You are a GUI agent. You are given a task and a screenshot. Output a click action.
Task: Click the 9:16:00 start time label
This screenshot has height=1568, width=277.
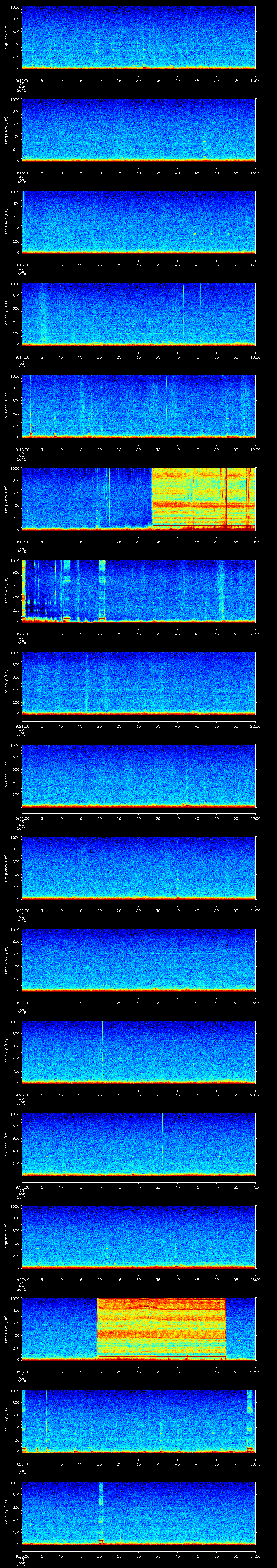point(22,265)
